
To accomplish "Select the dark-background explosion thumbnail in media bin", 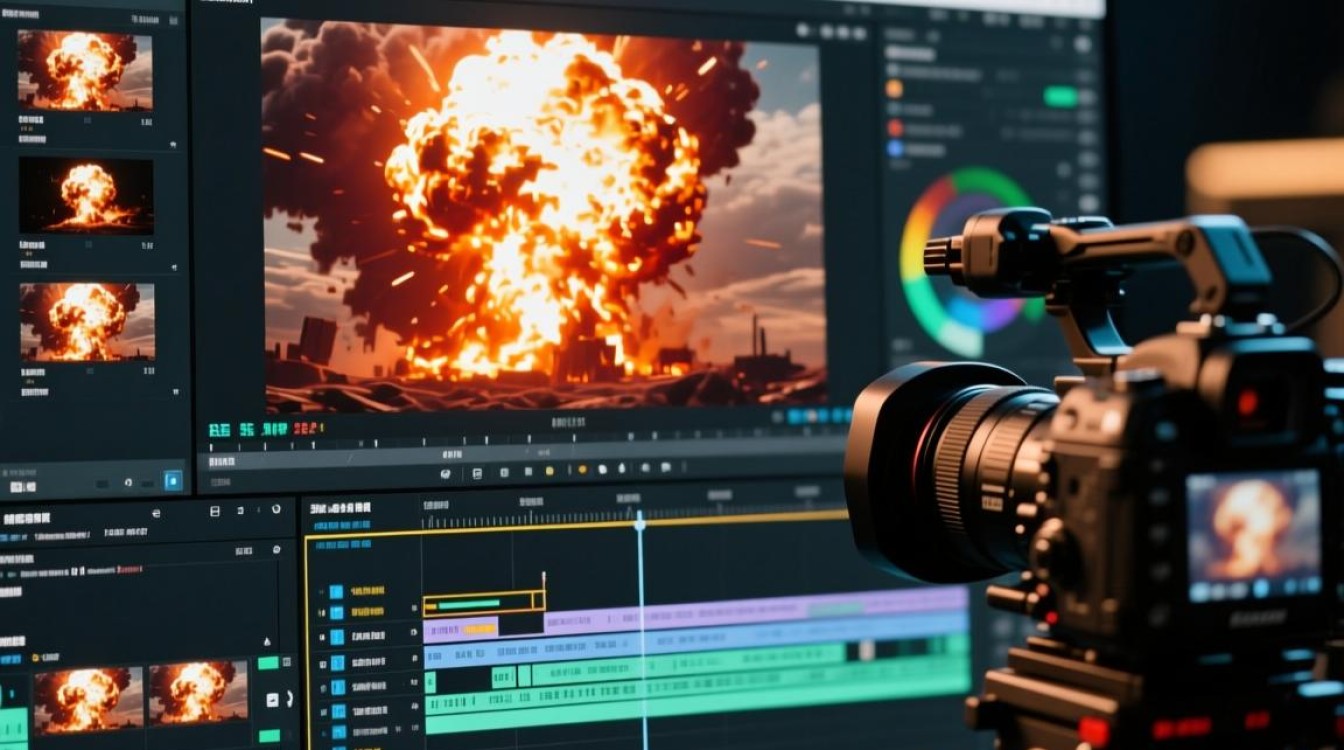I will [87, 195].
